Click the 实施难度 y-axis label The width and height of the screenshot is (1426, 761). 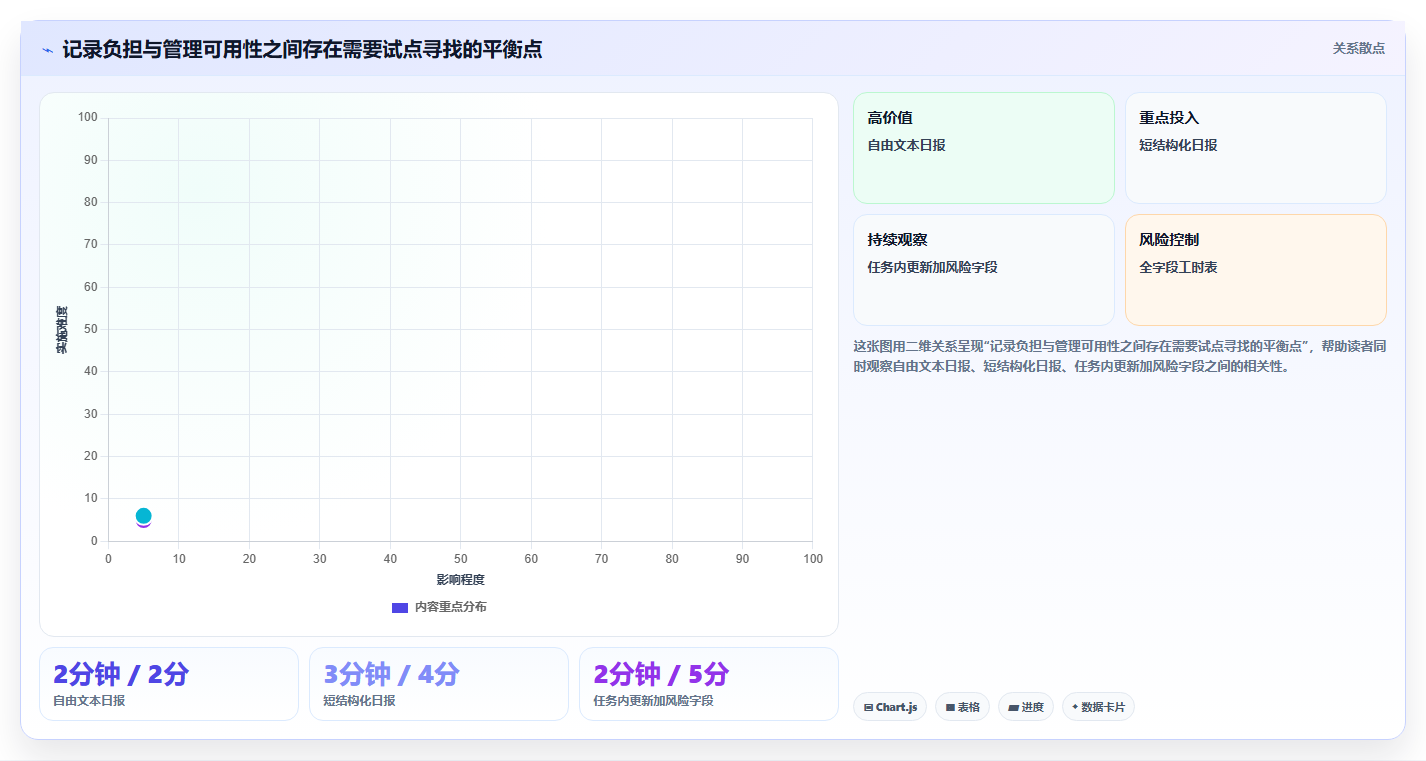(62, 329)
